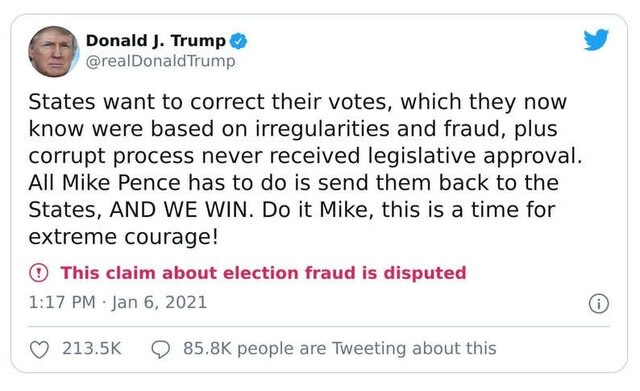Click the words "extreme courage!" in tweet

coord(123,237)
